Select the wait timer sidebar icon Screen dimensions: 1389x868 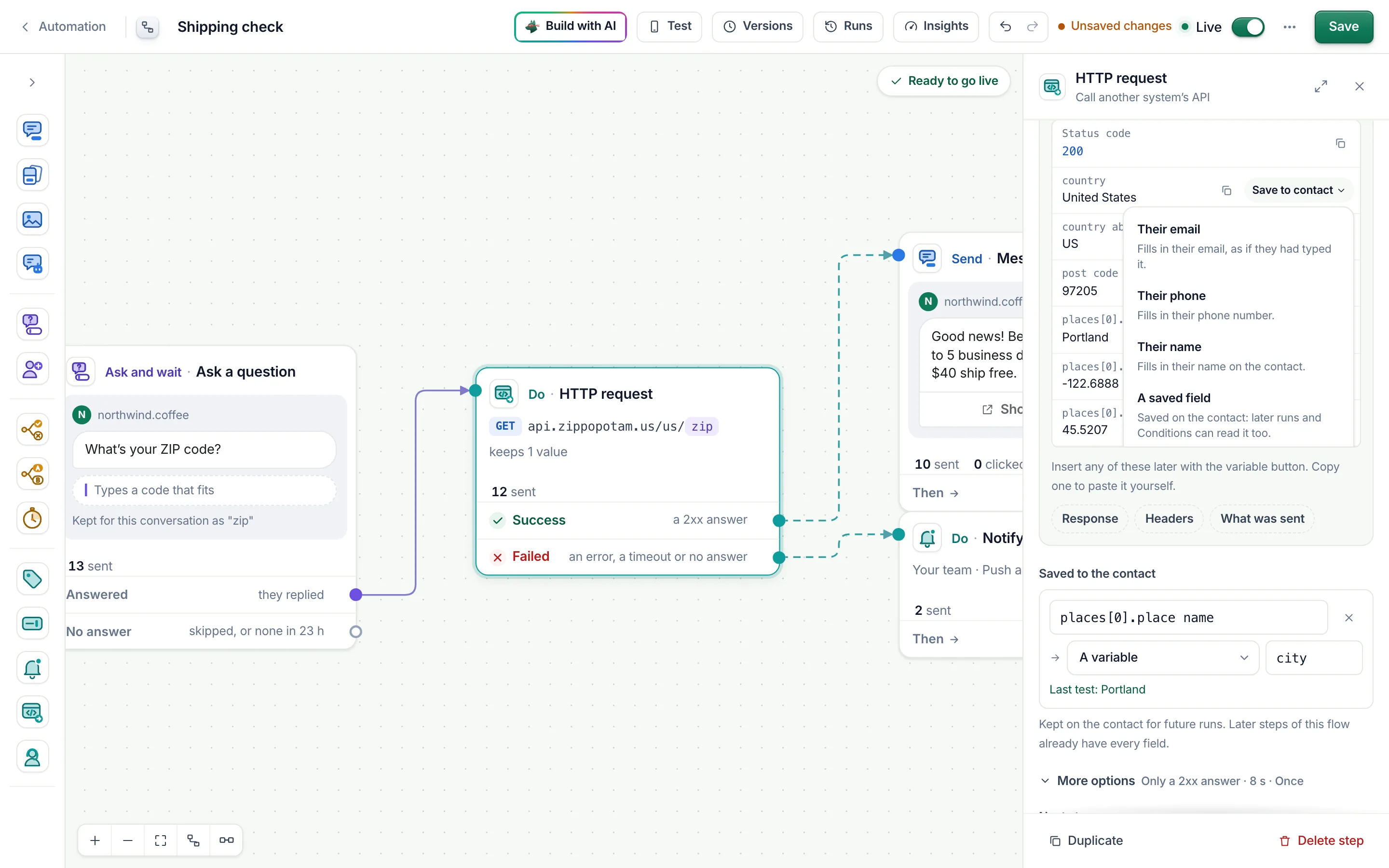pyautogui.click(x=32, y=518)
